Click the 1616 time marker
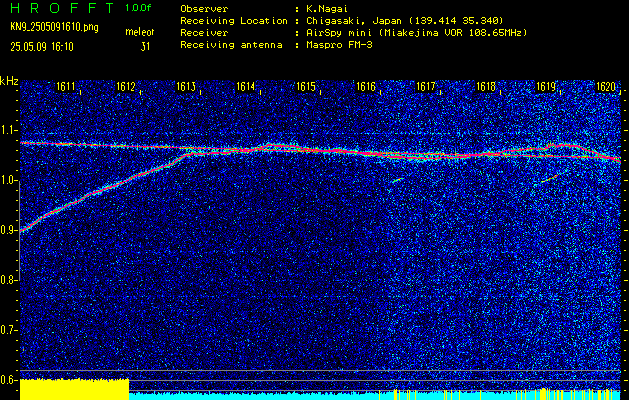 point(366,86)
